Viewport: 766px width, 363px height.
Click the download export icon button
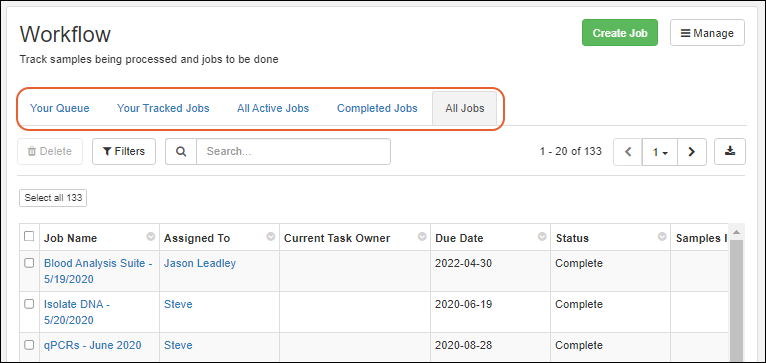tap(730, 151)
